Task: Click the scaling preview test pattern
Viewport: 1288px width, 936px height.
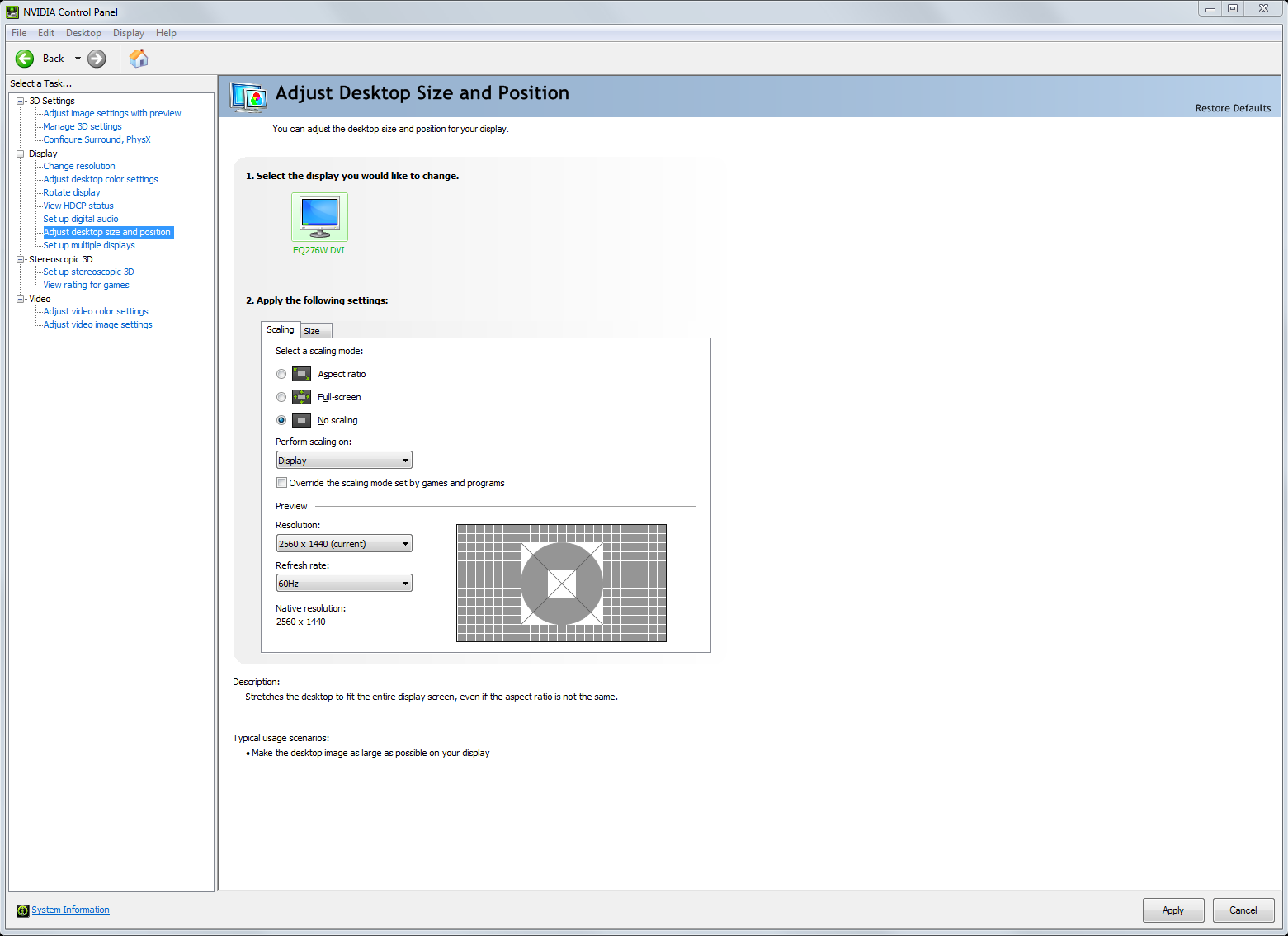Action: pyautogui.click(x=561, y=583)
